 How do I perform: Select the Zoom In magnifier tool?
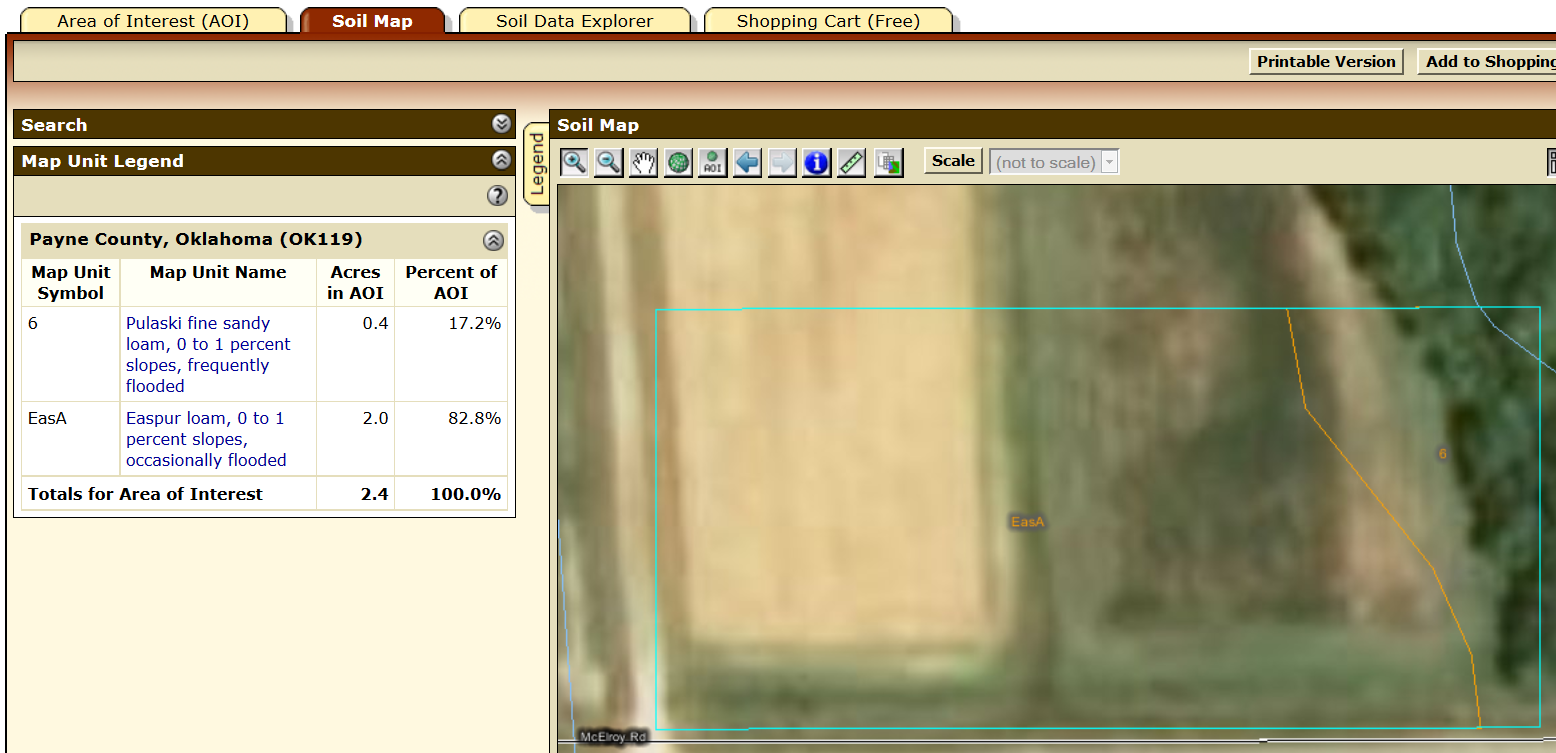click(574, 162)
